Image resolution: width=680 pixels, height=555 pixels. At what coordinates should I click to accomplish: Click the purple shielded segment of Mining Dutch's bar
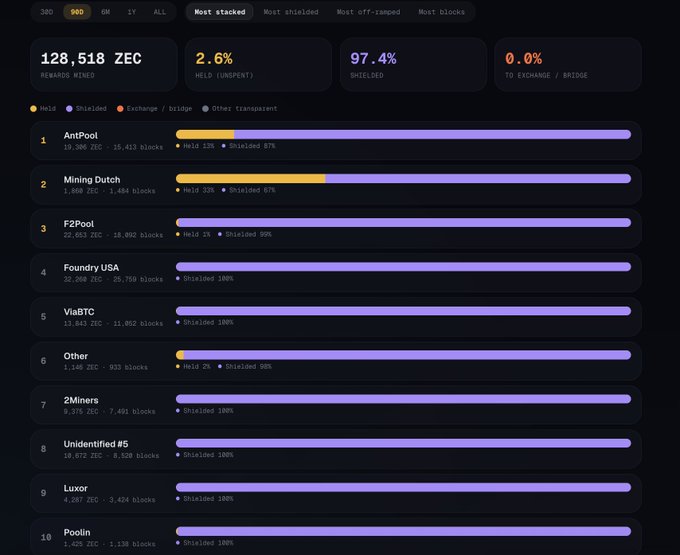[x=478, y=179]
